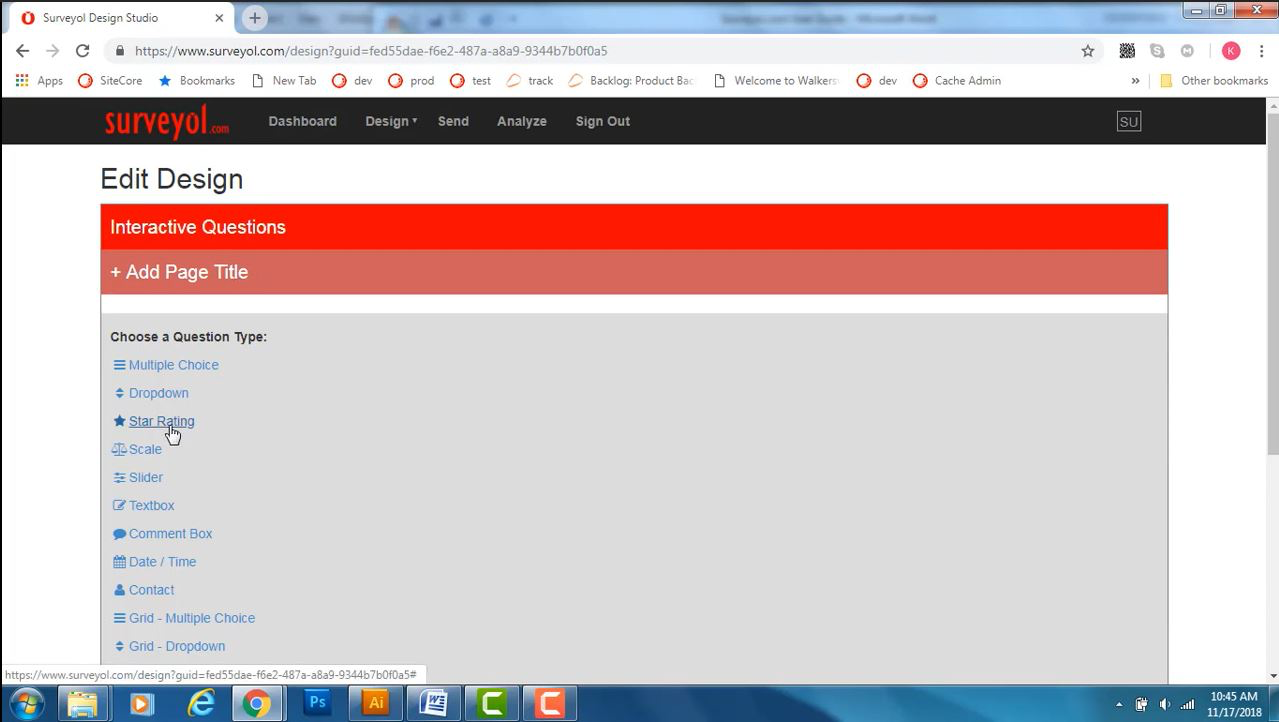Viewport: 1279px width, 722px height.
Task: Choose Grid - Multiple Choice question type
Action: 192,618
